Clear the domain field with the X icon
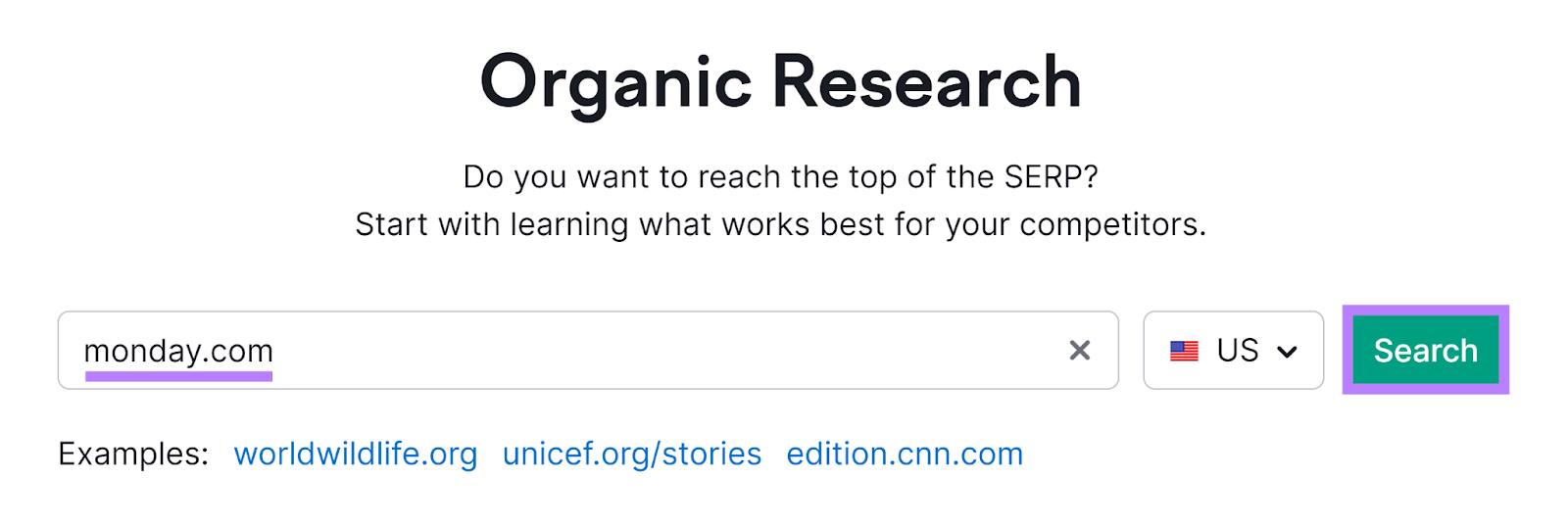 tap(1079, 351)
